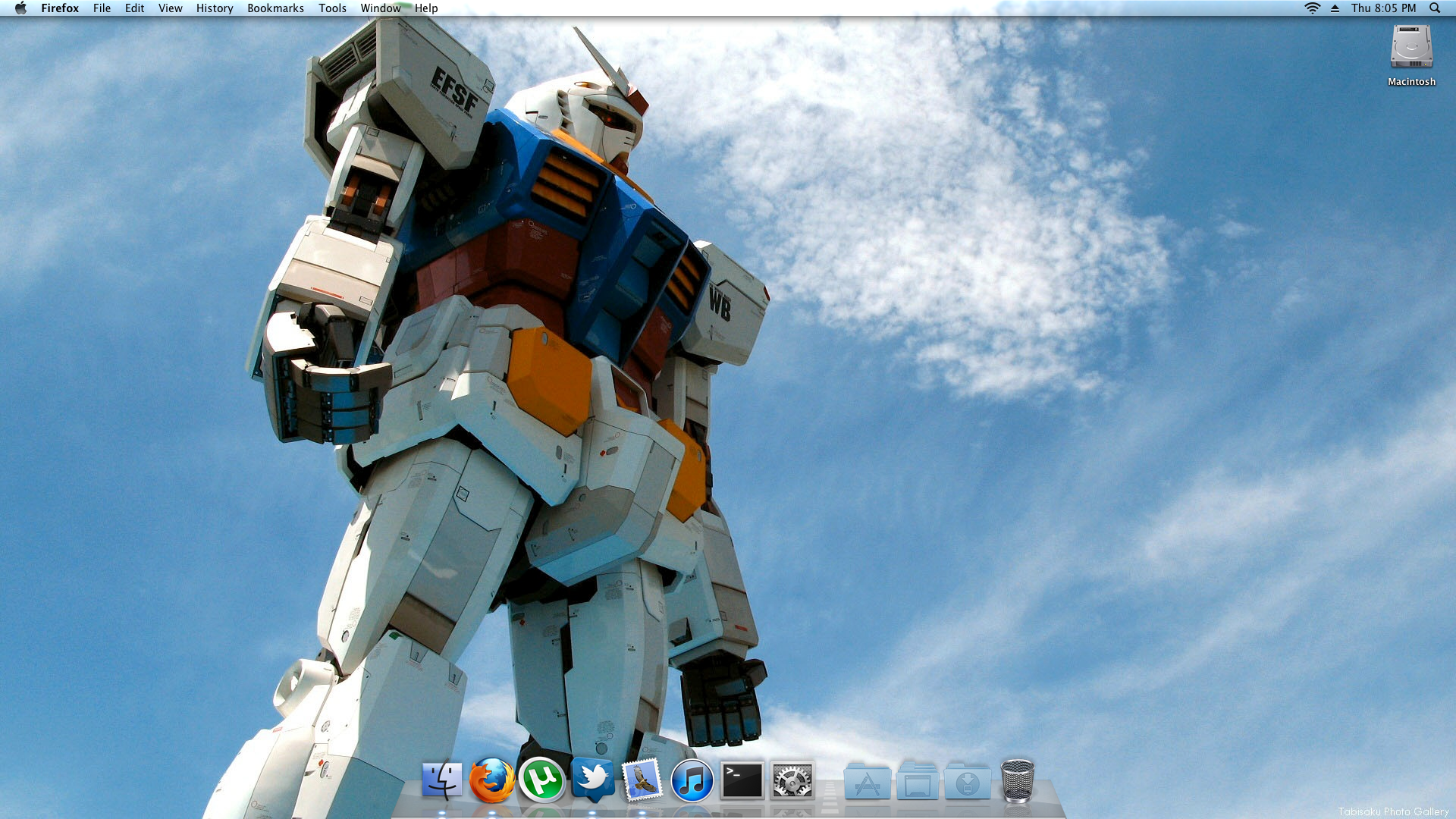Screen dimensions: 1456x819
Task: Open Finder from the Dock
Action: [x=441, y=780]
